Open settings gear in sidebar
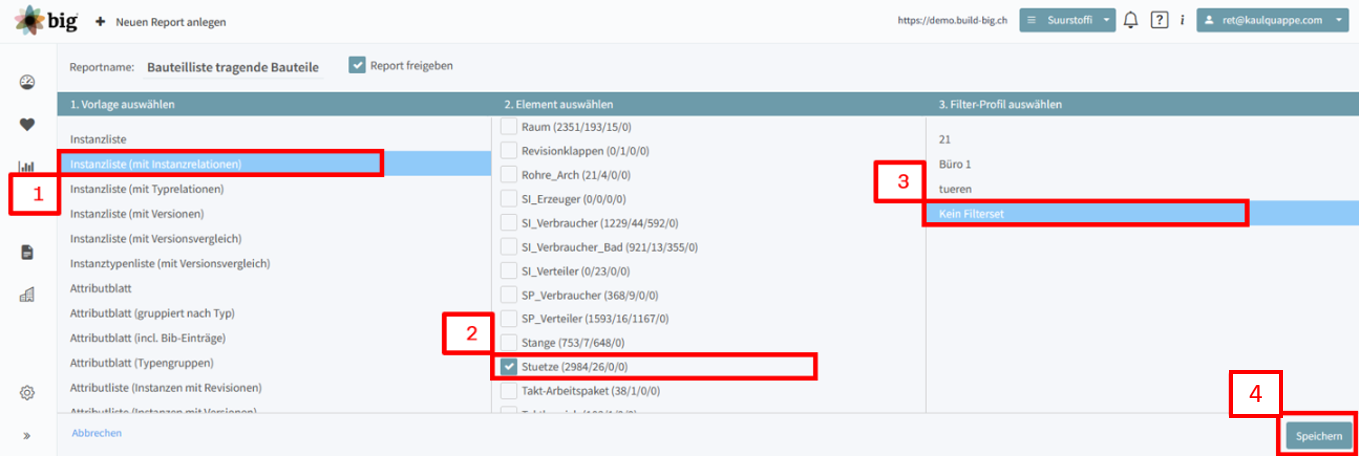 pyautogui.click(x=28, y=393)
